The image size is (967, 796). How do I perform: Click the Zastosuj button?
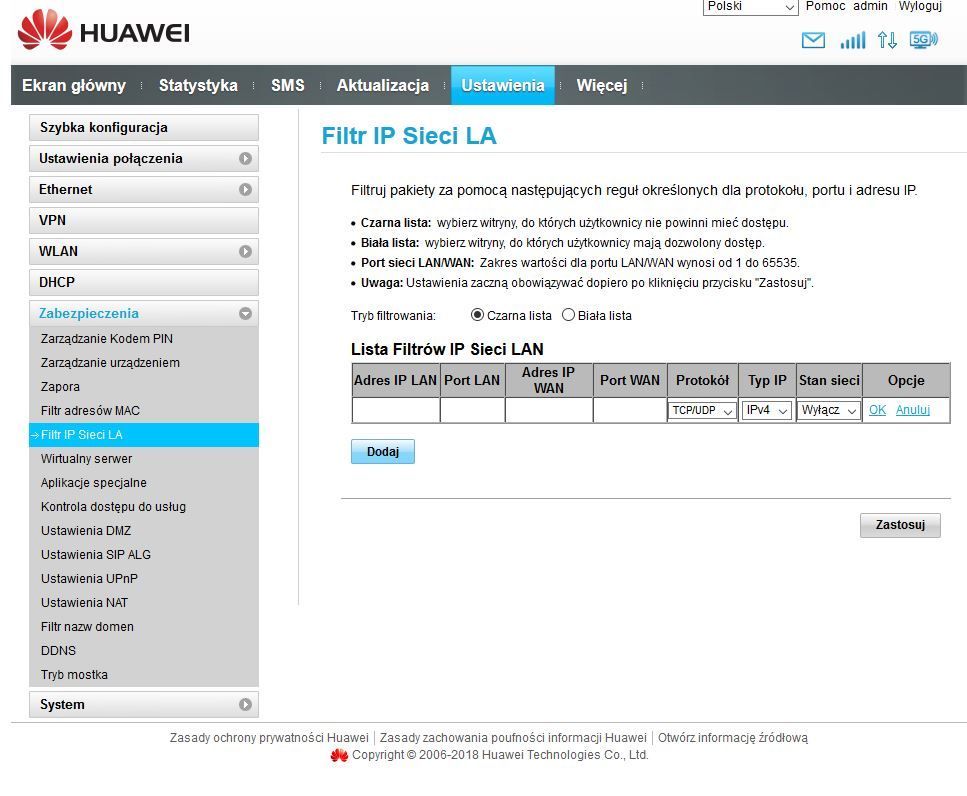900,525
